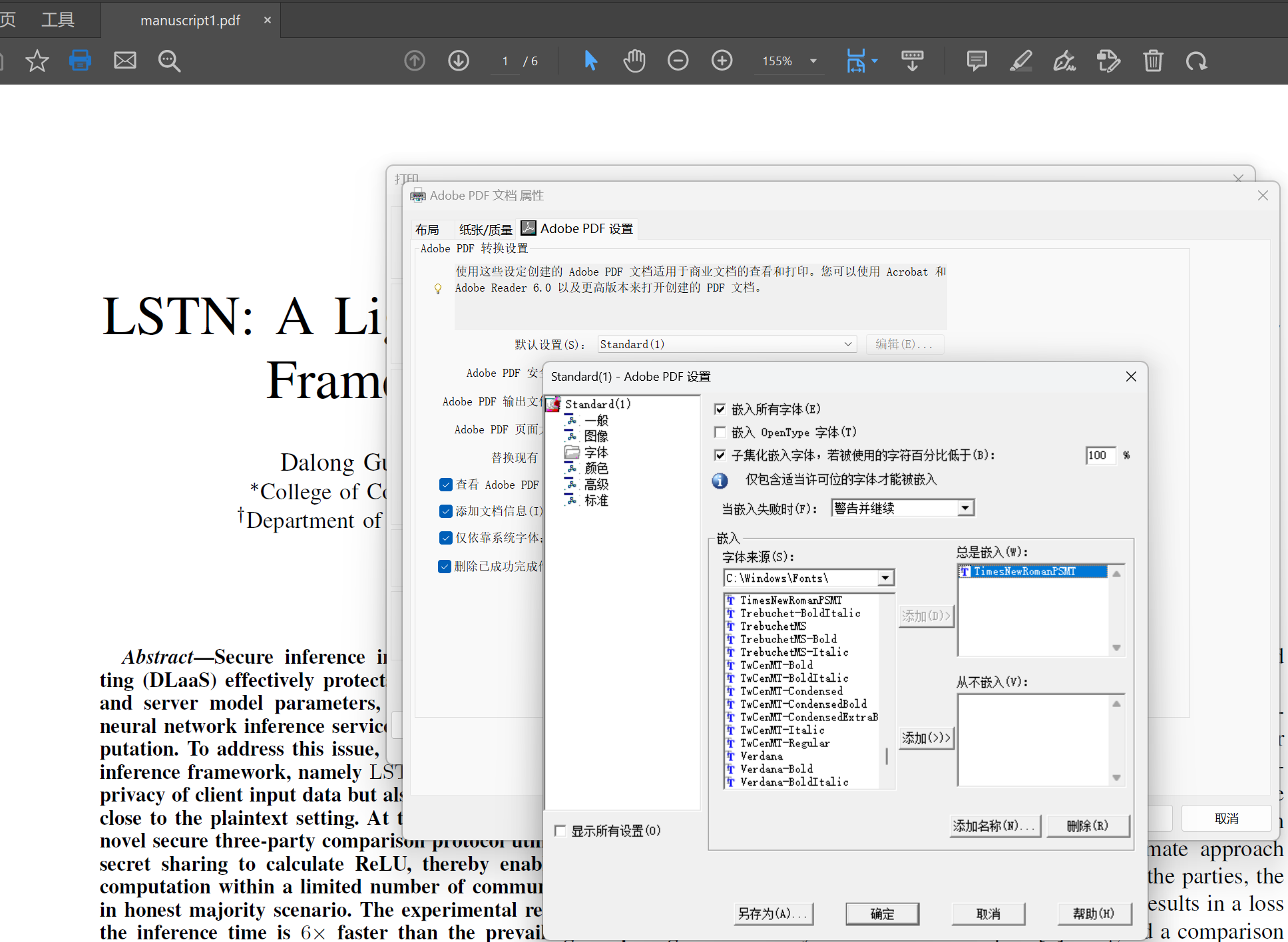Toggle 嵌入所有字体 checkbox

[x=720, y=409]
